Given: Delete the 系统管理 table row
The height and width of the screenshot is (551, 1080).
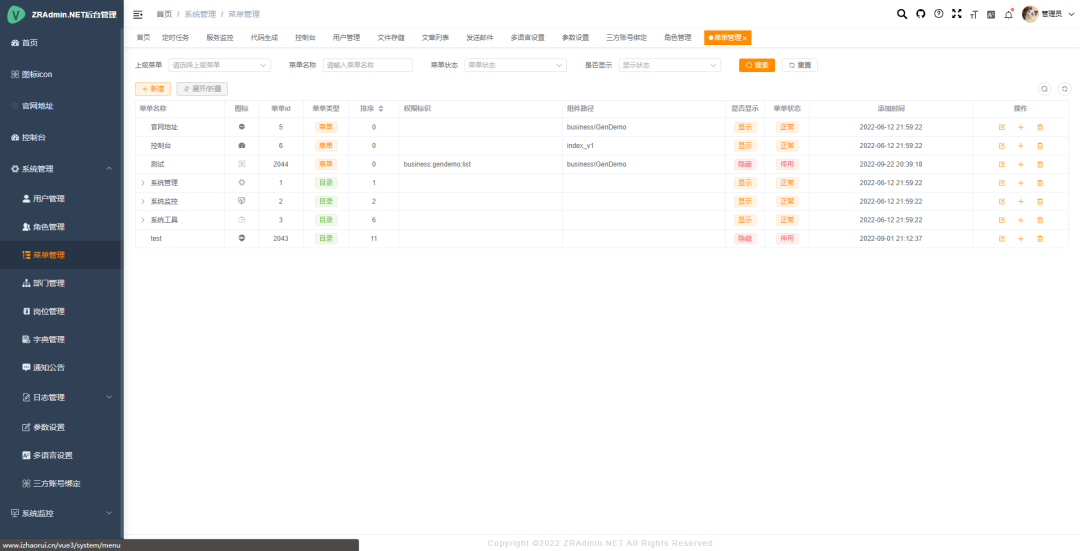Looking at the screenshot, I should (1040, 183).
